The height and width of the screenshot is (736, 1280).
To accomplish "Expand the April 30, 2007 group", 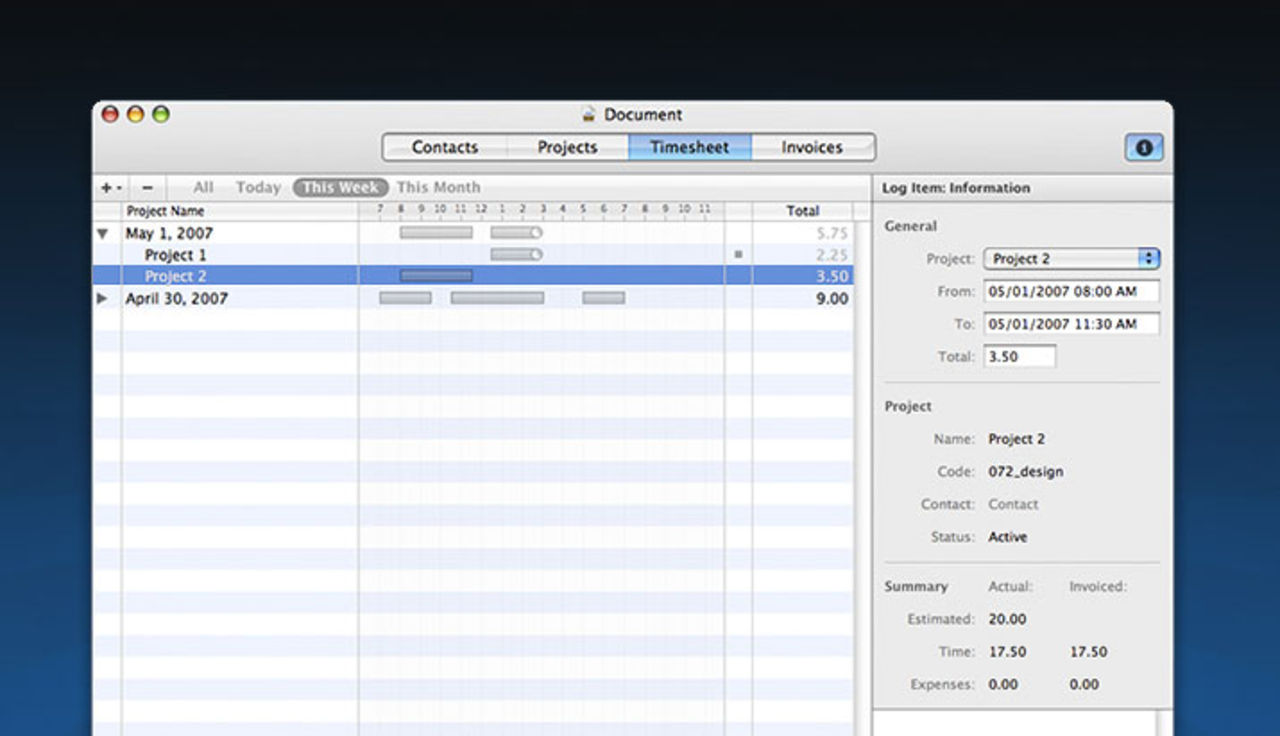I will click(102, 298).
